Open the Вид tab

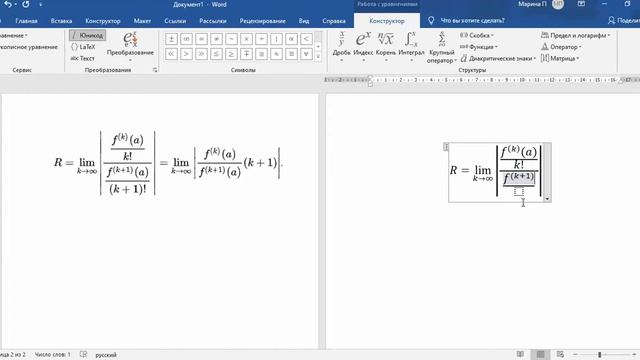pyautogui.click(x=304, y=21)
